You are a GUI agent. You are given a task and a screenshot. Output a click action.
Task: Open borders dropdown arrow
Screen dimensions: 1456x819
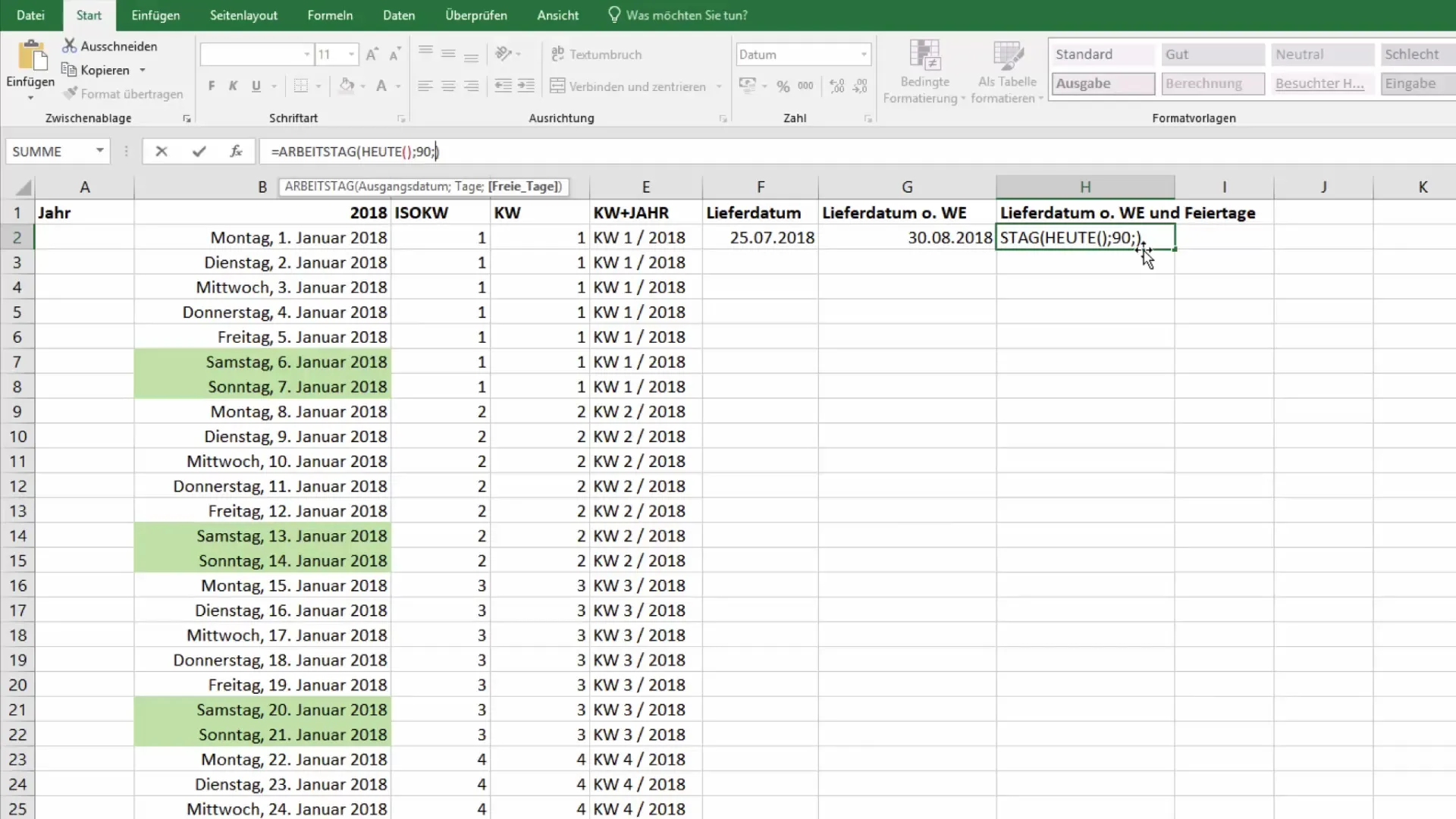coord(318,86)
